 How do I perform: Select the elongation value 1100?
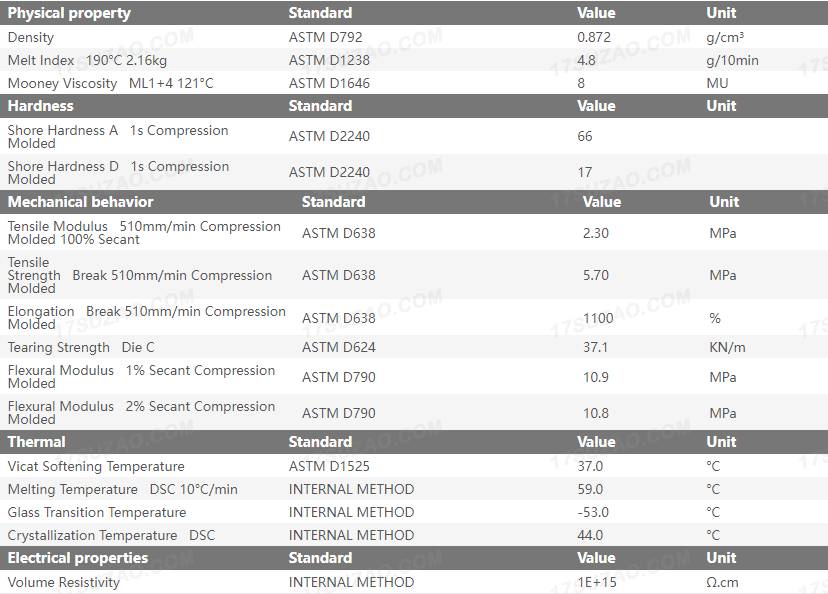click(x=598, y=318)
